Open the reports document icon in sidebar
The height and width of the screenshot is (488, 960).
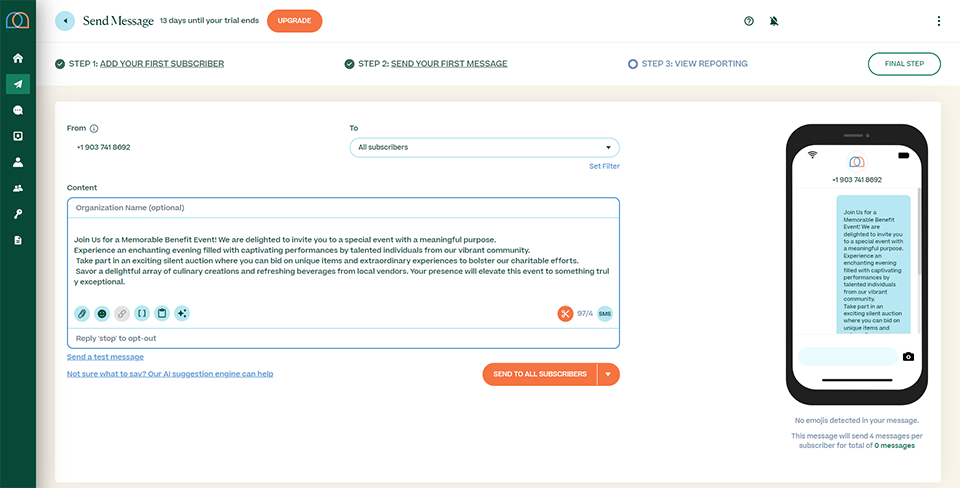tap(18, 240)
